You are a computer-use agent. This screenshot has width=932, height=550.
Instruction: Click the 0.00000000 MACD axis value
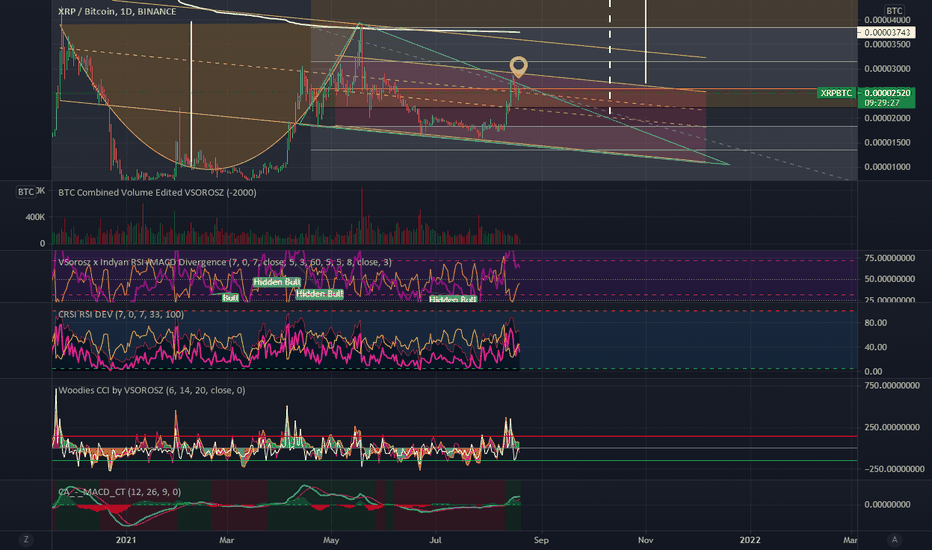887,505
